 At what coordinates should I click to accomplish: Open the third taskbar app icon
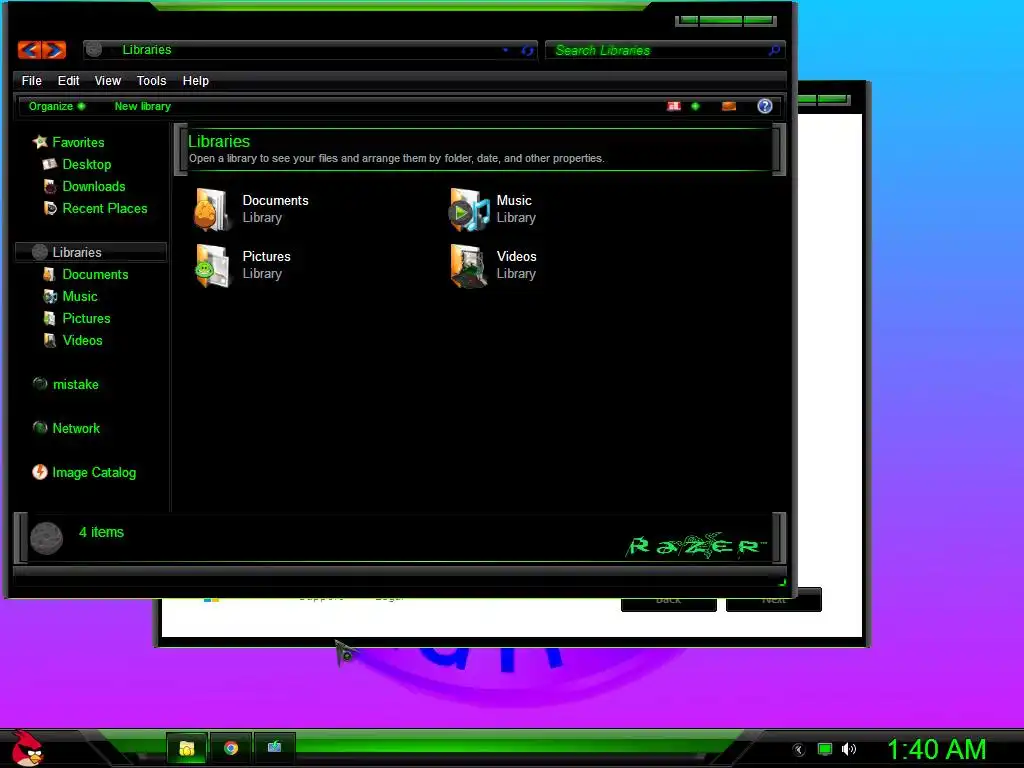[274, 747]
